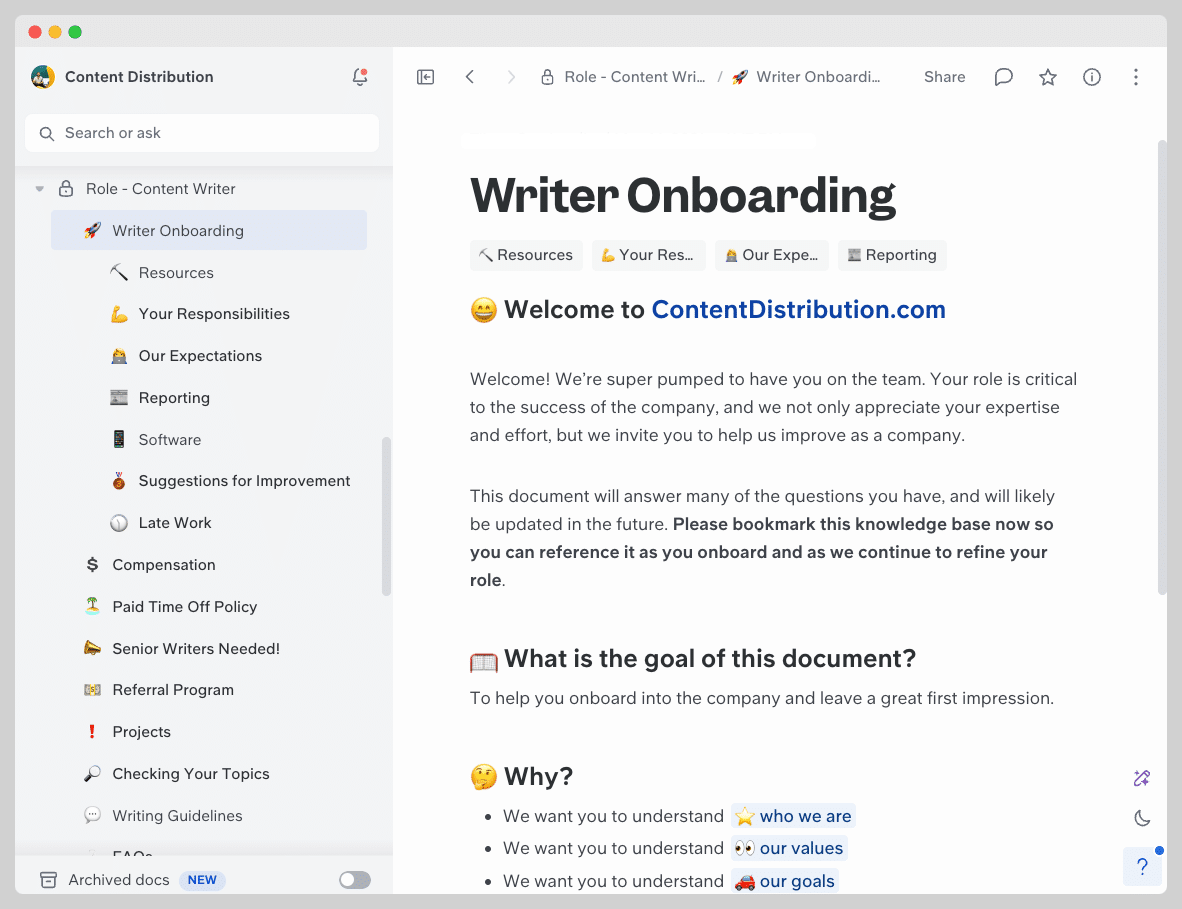Select the Resources chip under title
1182x909 pixels.
pos(526,255)
